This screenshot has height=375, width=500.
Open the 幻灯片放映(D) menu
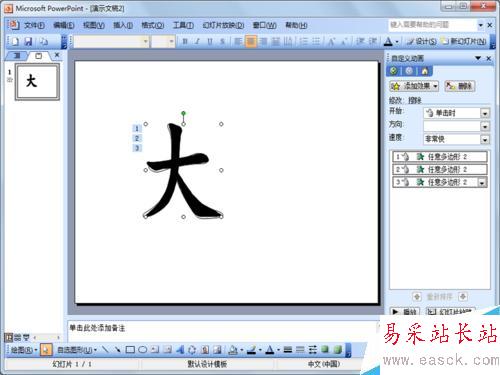click(x=223, y=25)
